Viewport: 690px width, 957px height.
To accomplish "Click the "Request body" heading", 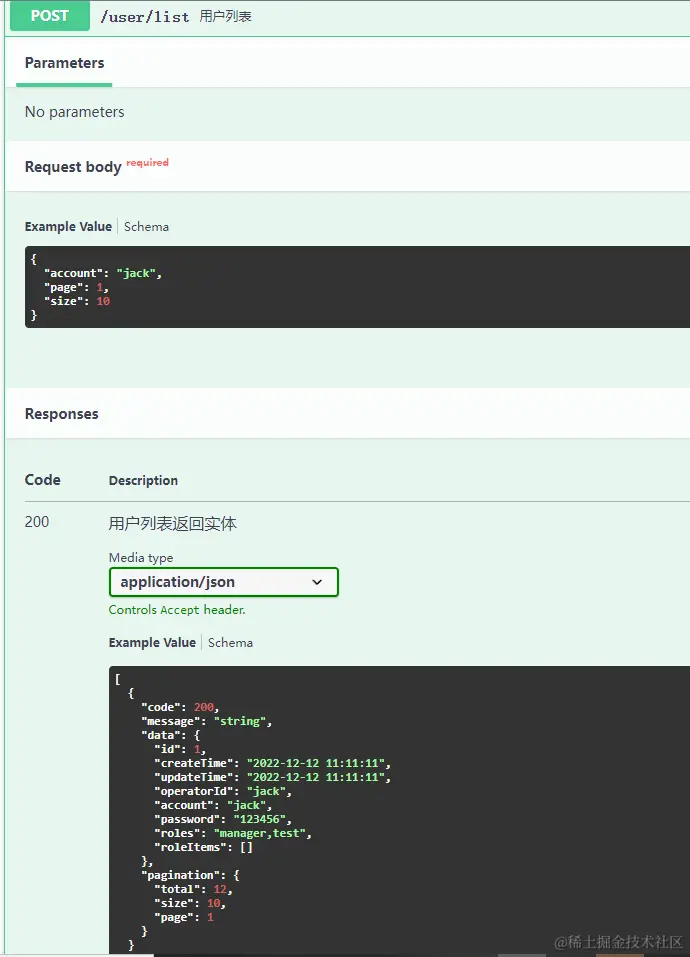I will click(73, 167).
